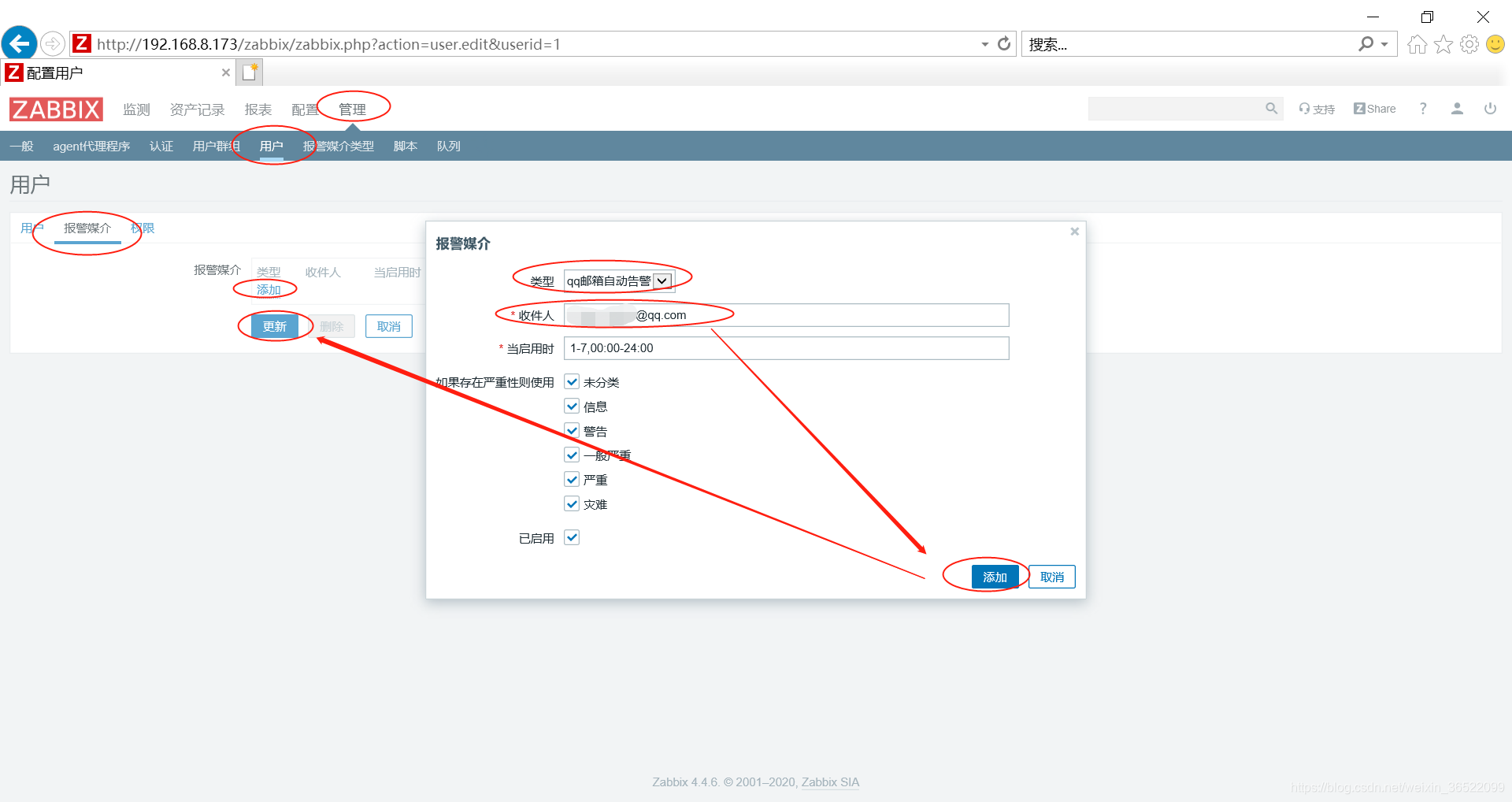Screen dimensions: 1512x802
Task: Click the browser 搜索 input box
Action: click(1188, 44)
